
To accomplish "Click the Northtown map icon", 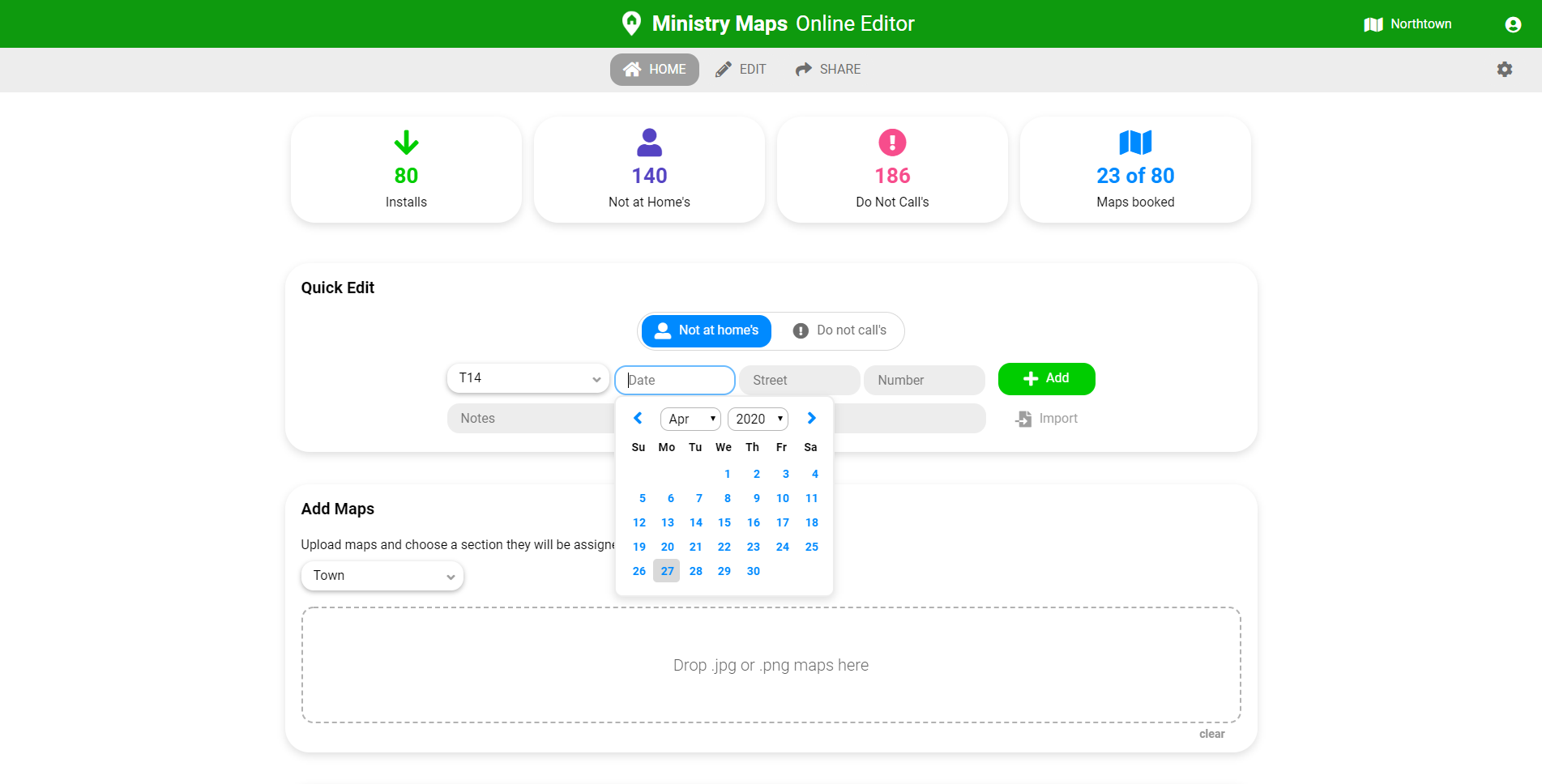I will (x=1373, y=24).
